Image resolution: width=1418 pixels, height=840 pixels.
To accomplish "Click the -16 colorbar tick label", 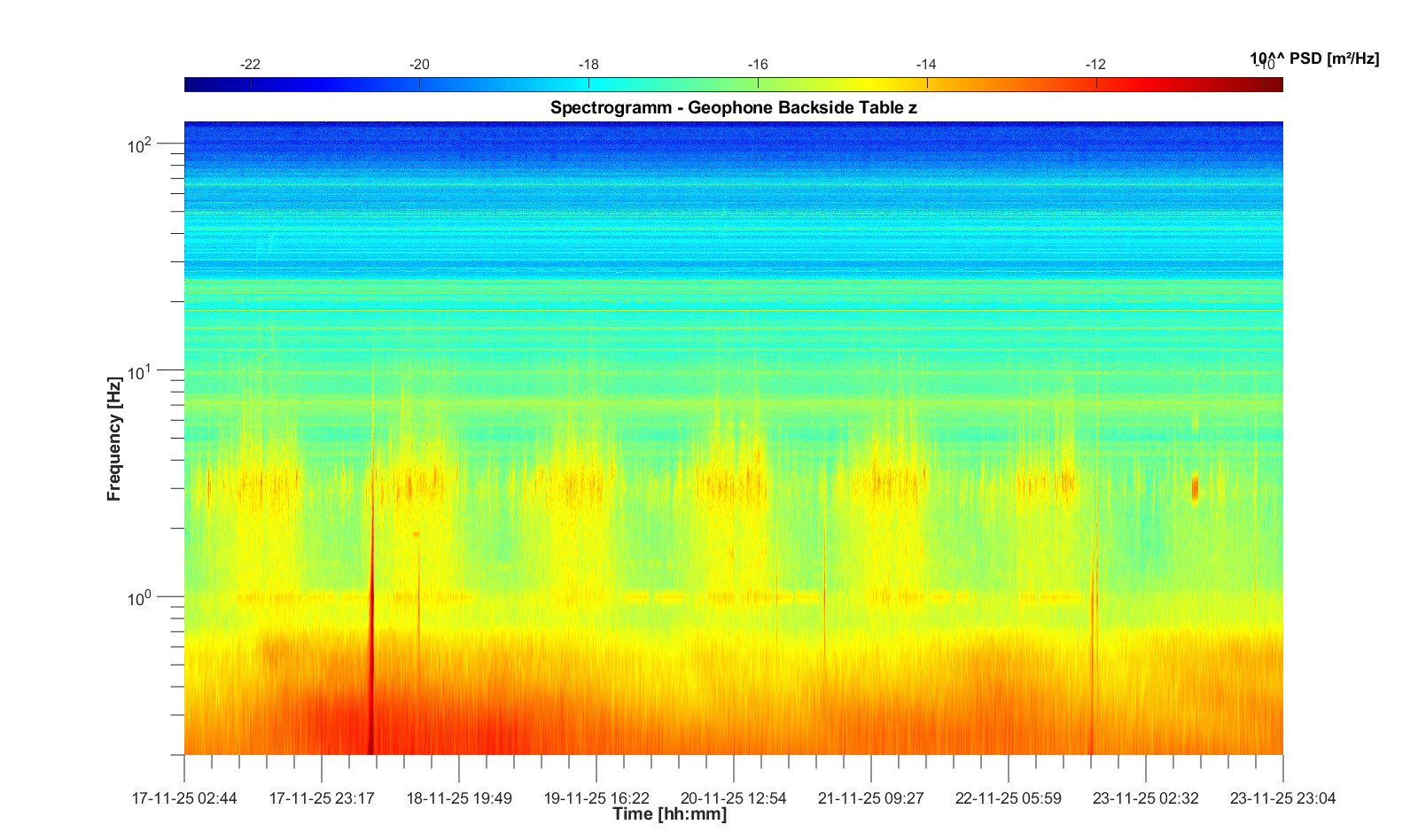I will pos(758,65).
